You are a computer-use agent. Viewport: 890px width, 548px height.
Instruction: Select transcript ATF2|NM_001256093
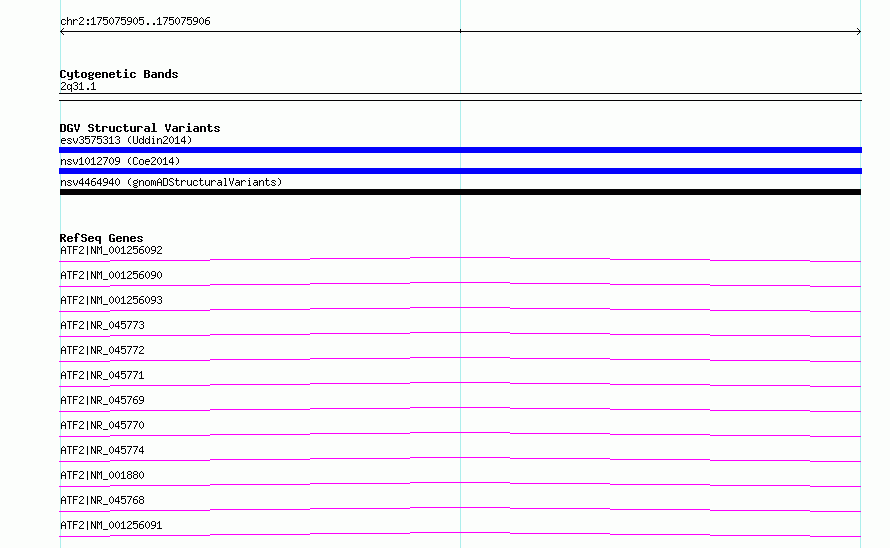pyautogui.click(x=111, y=300)
